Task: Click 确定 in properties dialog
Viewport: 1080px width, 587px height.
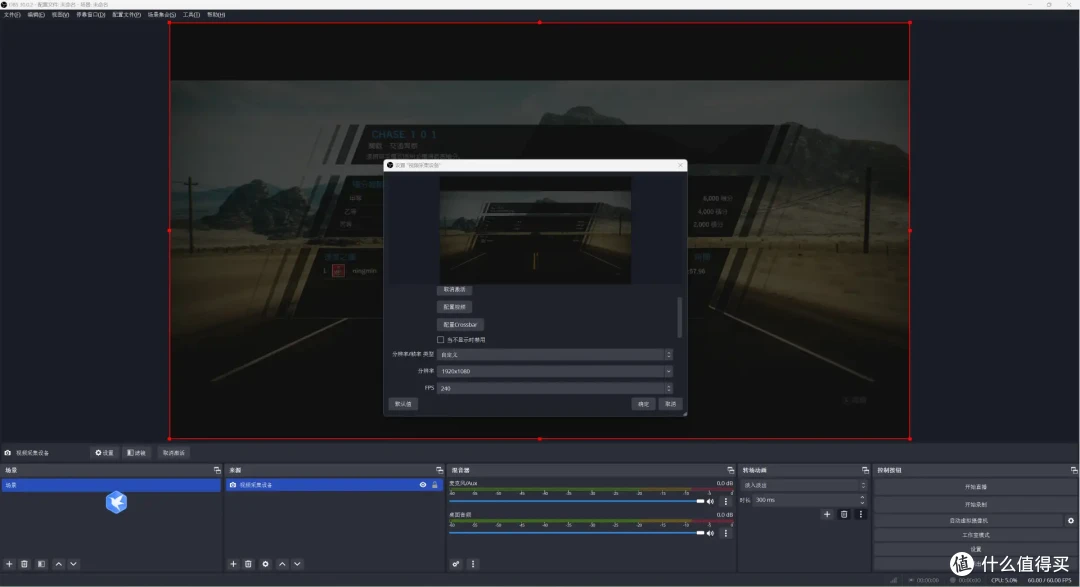Action: coord(643,404)
